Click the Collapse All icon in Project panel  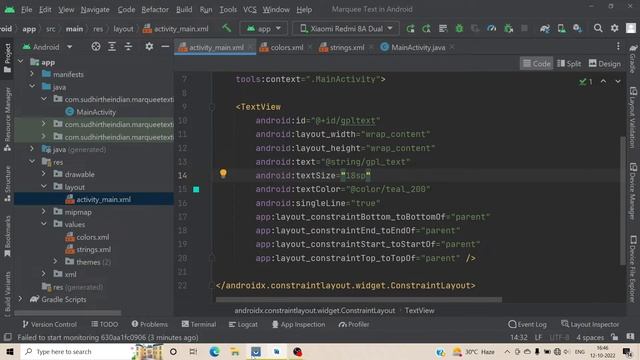pos(128,47)
